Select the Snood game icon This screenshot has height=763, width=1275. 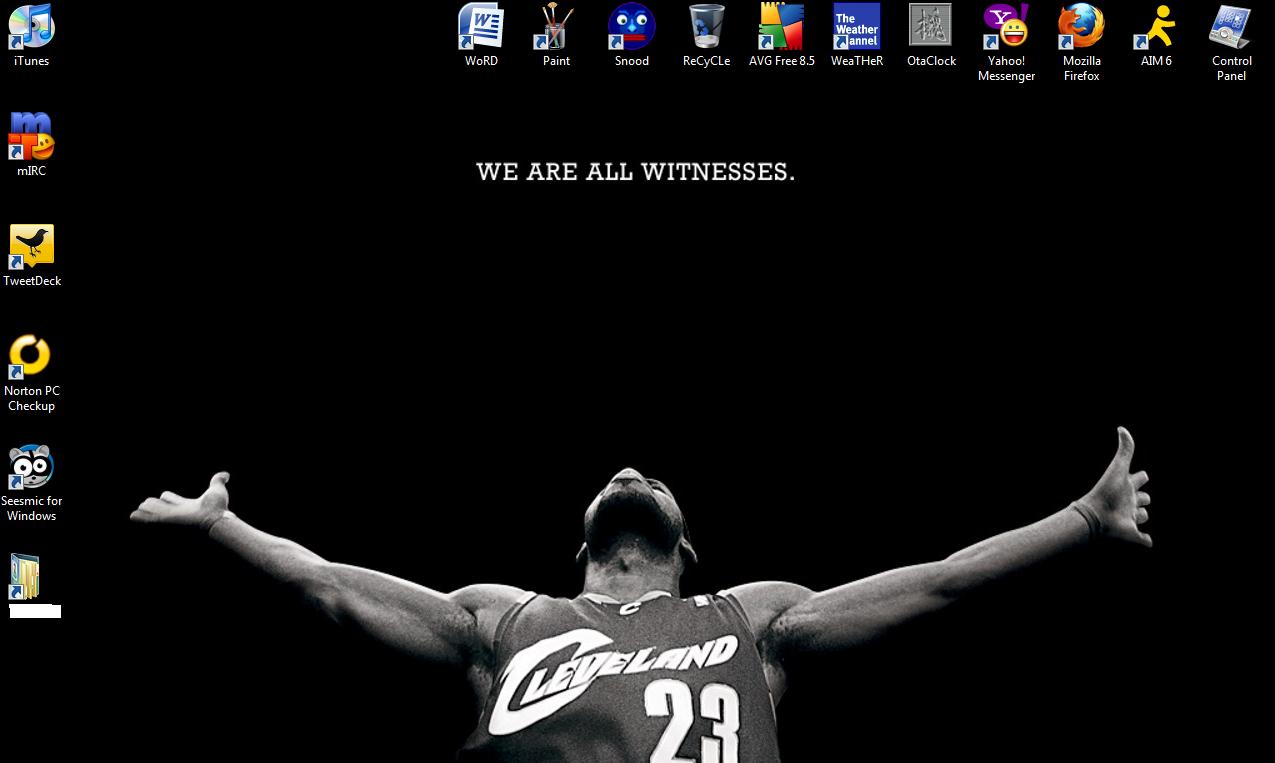click(631, 27)
